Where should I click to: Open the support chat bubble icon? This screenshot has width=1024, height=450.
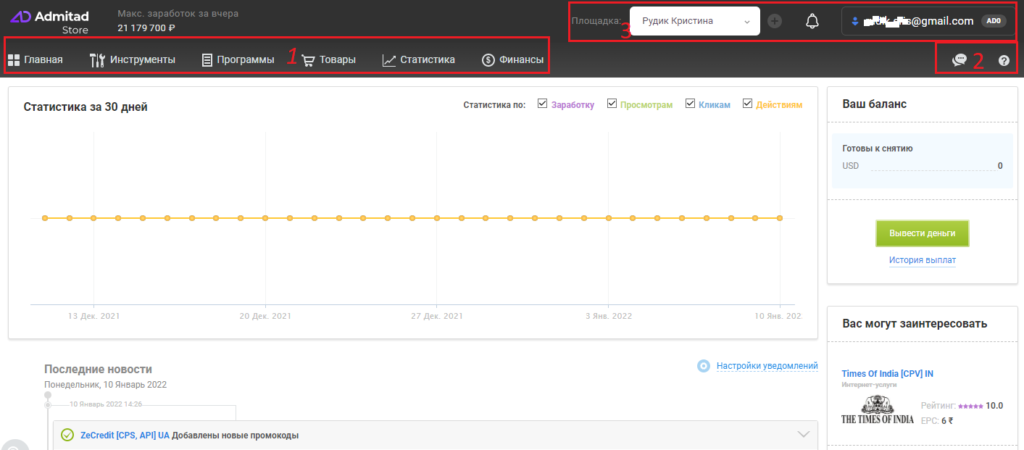tap(959, 60)
